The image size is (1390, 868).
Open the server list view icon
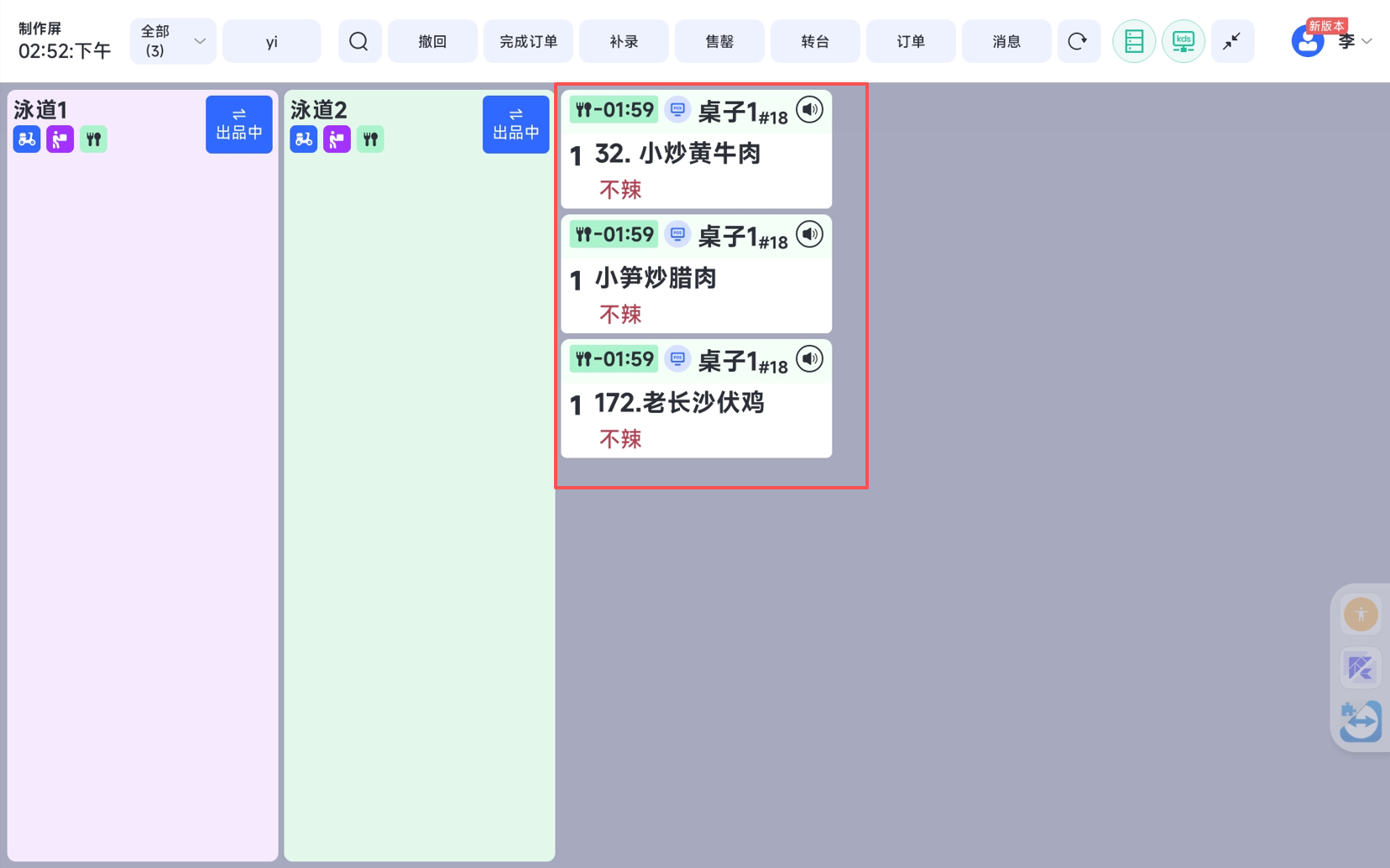1133,41
